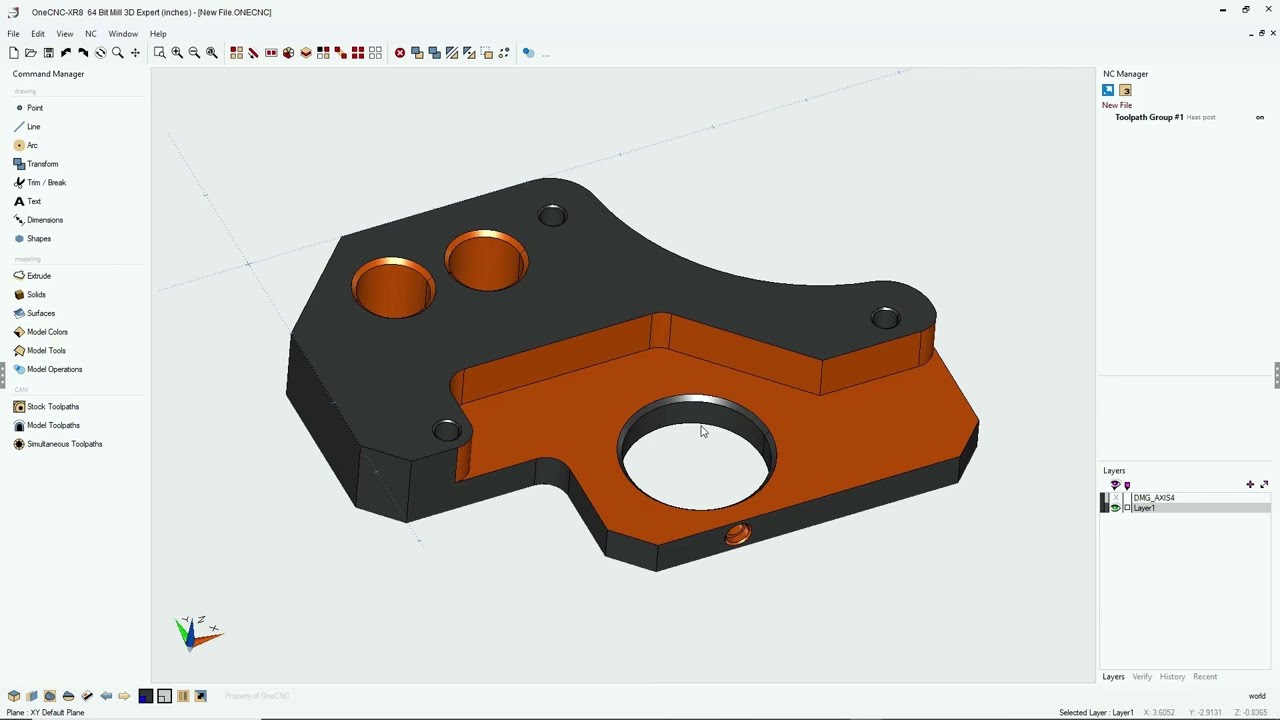
Task: Click the second NC Manager icon
Action: [x=1125, y=90]
